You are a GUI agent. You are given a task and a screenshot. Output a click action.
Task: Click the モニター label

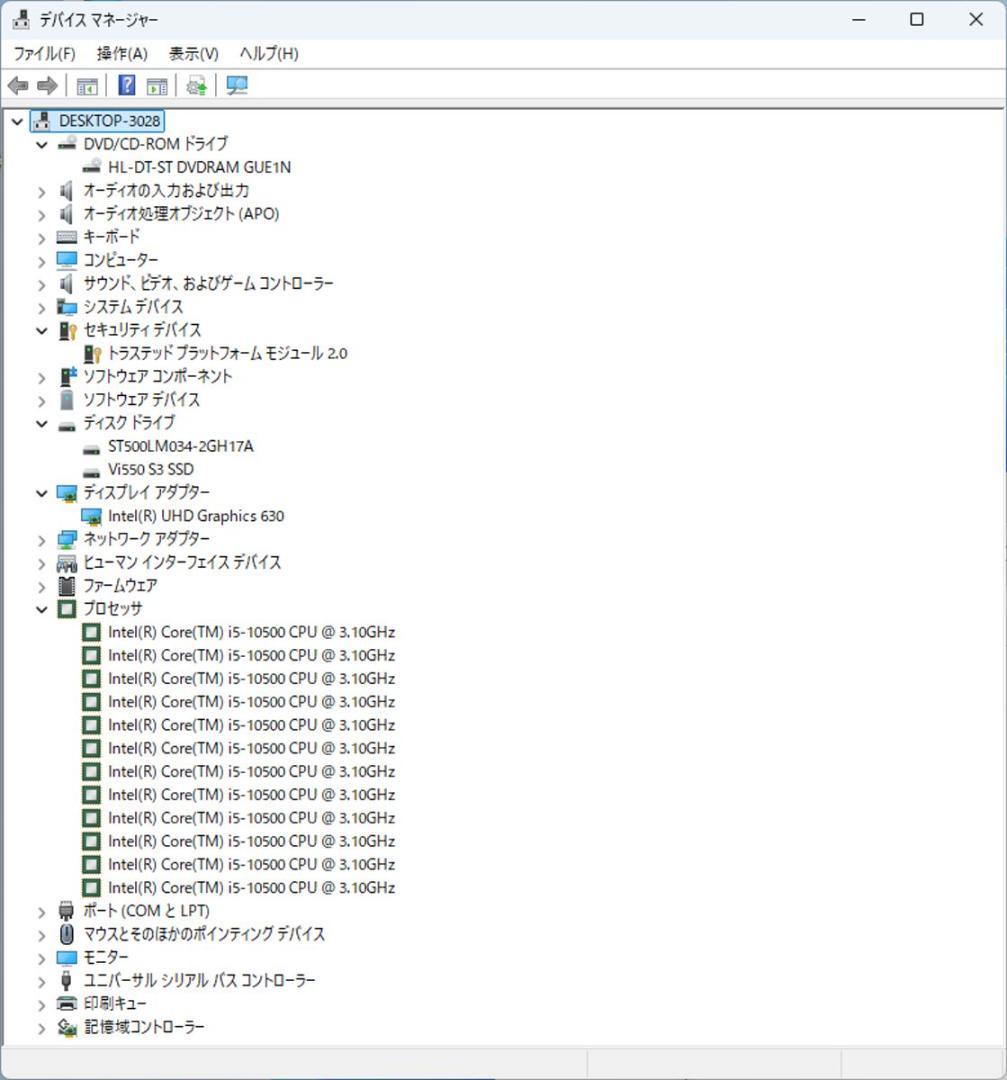point(105,957)
